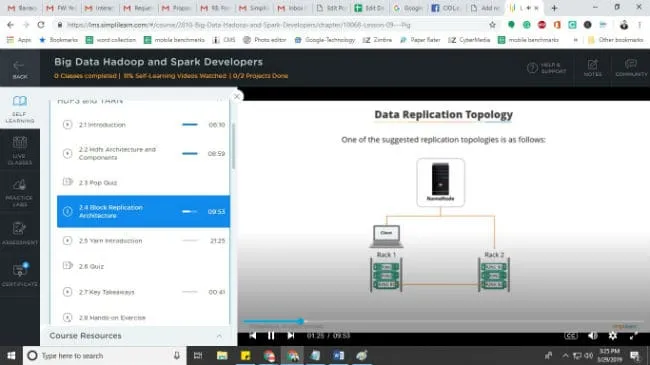Open the Self Learning sidebar section
Image resolution: width=650 pixels, height=365 pixels.
(x=19, y=109)
